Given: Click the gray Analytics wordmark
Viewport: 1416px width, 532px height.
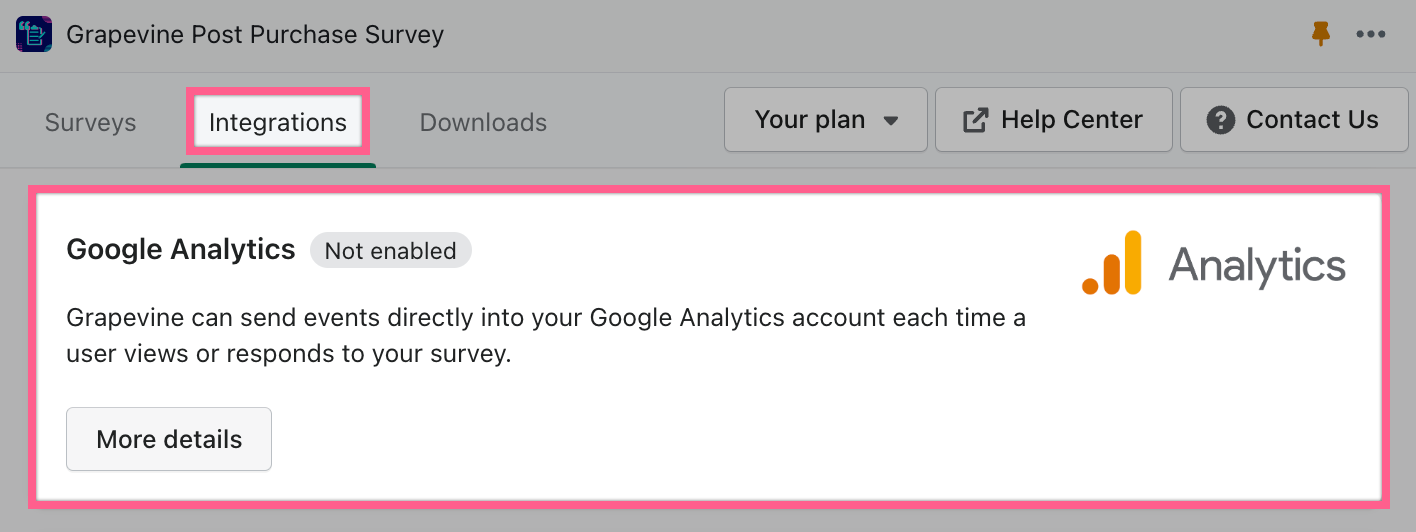Looking at the screenshot, I should (x=1257, y=266).
